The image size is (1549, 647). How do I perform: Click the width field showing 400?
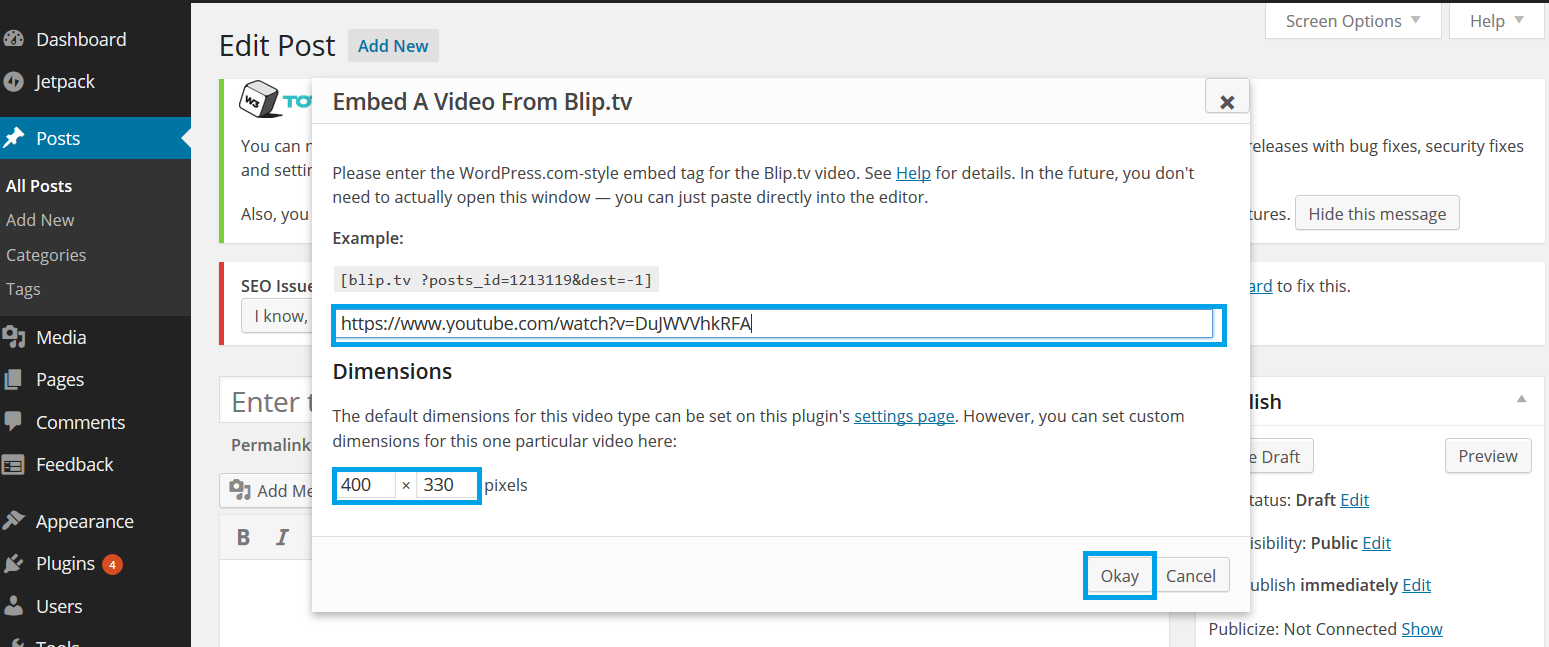366,485
